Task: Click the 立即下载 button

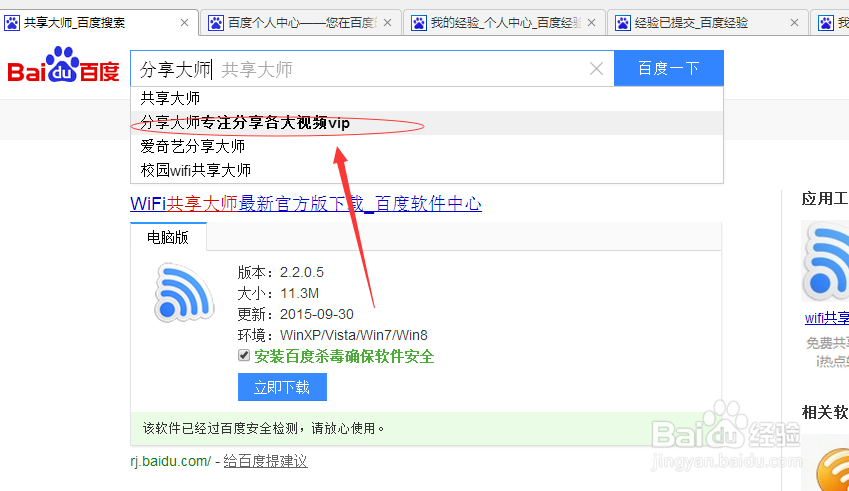Action: pos(282,387)
